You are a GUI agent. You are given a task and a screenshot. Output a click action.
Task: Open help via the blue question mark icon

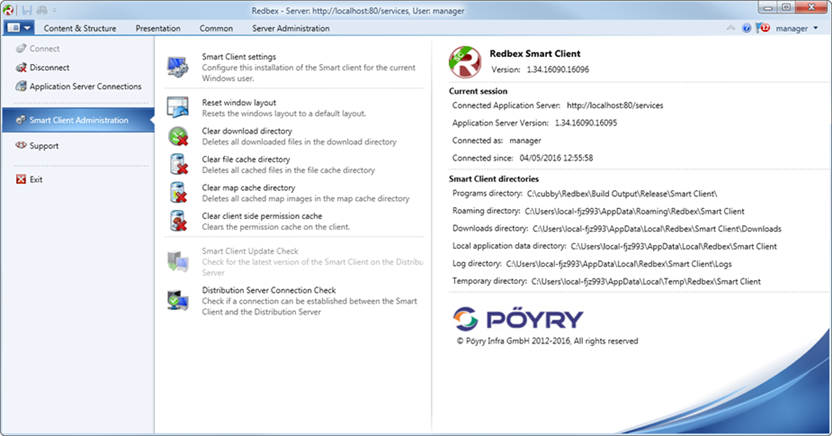747,28
